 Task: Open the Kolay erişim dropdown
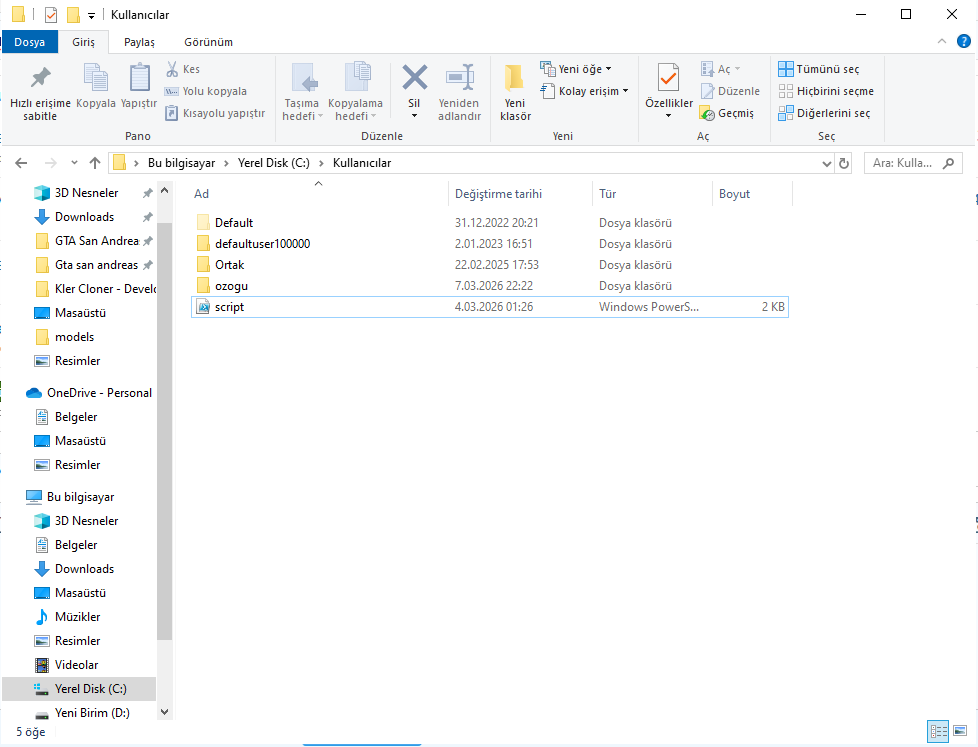point(584,91)
